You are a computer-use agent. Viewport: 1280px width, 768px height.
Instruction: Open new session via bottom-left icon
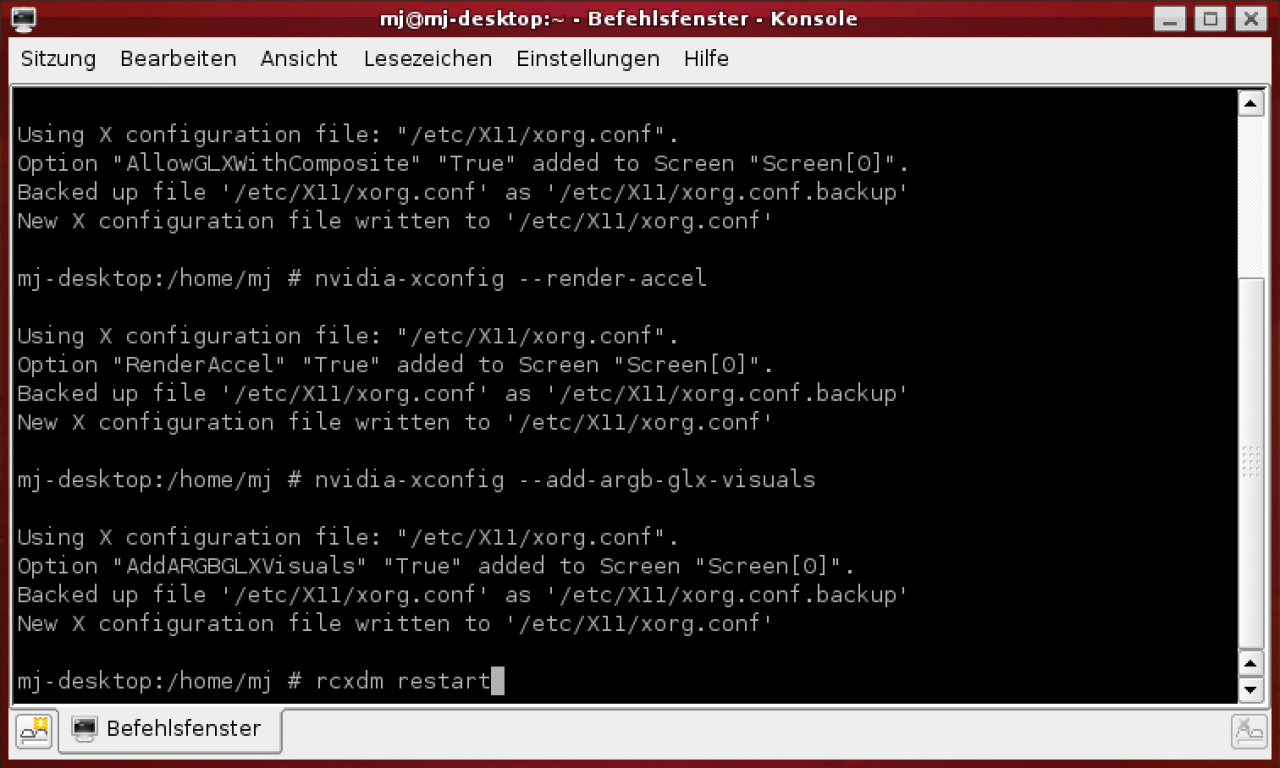pos(35,731)
